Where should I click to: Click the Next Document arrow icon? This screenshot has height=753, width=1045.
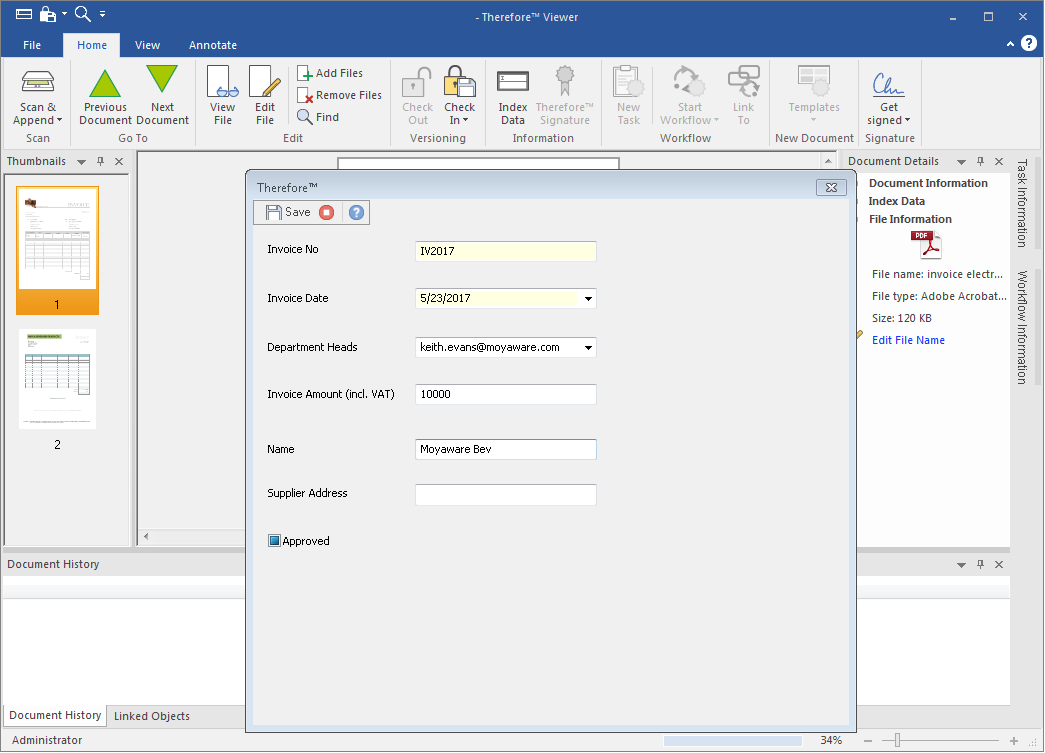coord(162,80)
